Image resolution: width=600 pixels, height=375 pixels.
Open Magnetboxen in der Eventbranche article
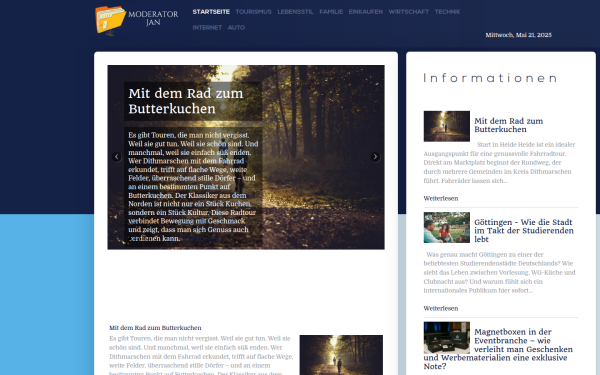pos(498,349)
